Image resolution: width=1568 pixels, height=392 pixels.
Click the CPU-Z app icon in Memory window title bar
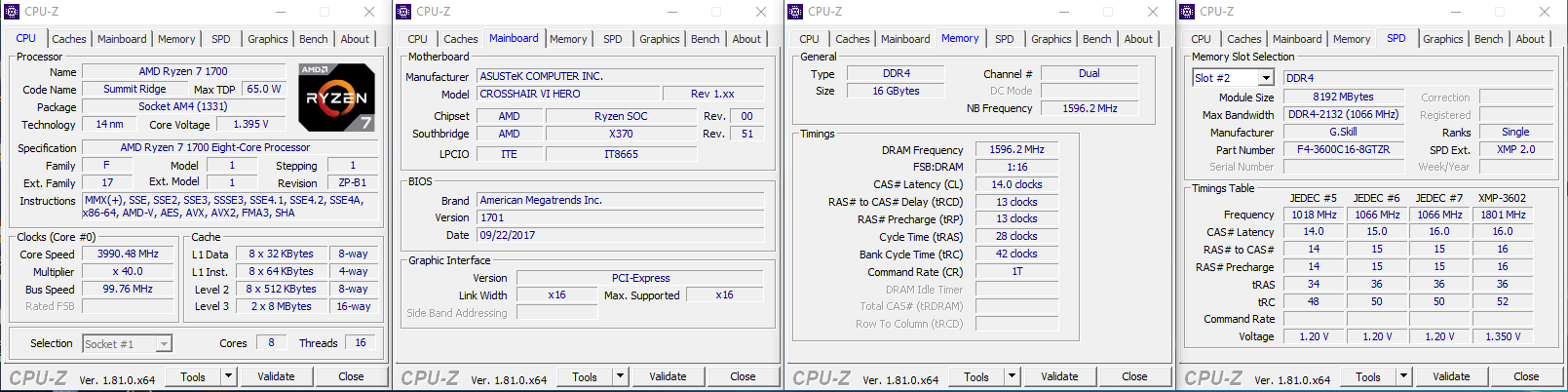[x=795, y=12]
